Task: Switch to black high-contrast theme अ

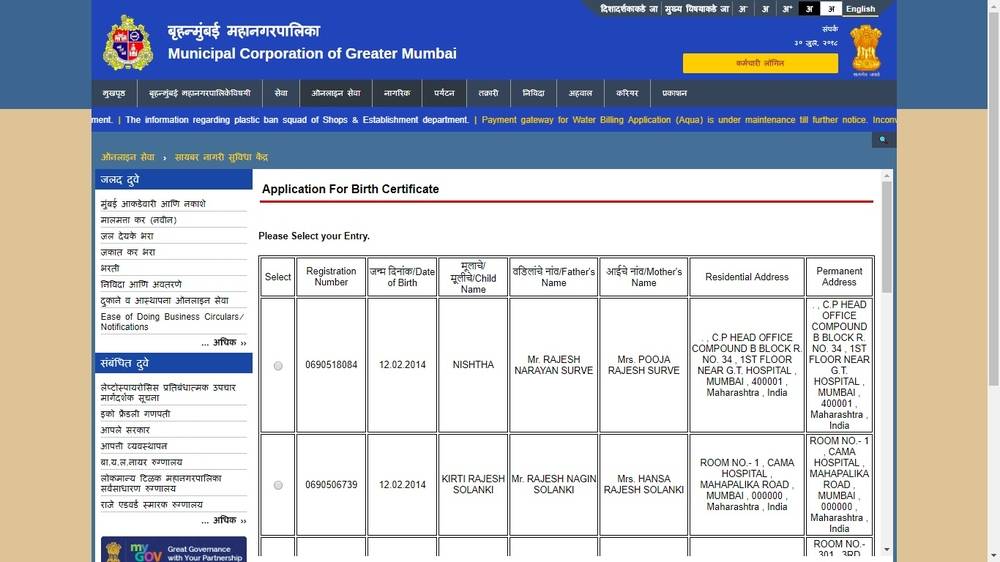Action: click(x=809, y=9)
